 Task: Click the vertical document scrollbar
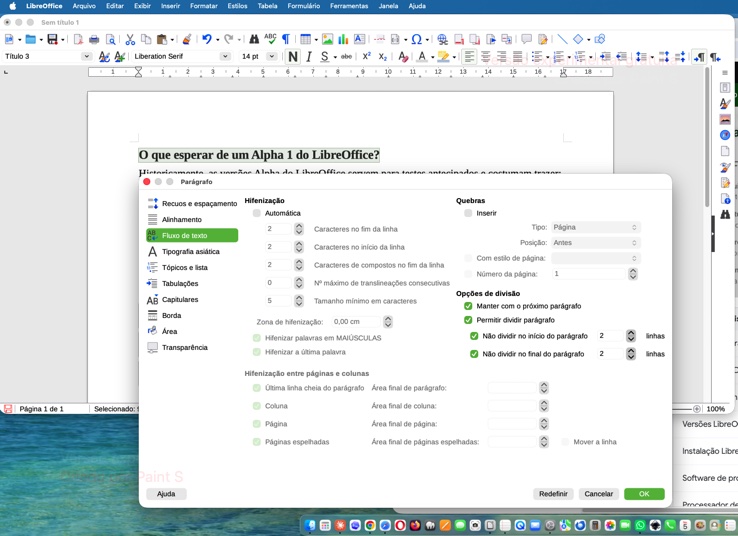pos(707,136)
